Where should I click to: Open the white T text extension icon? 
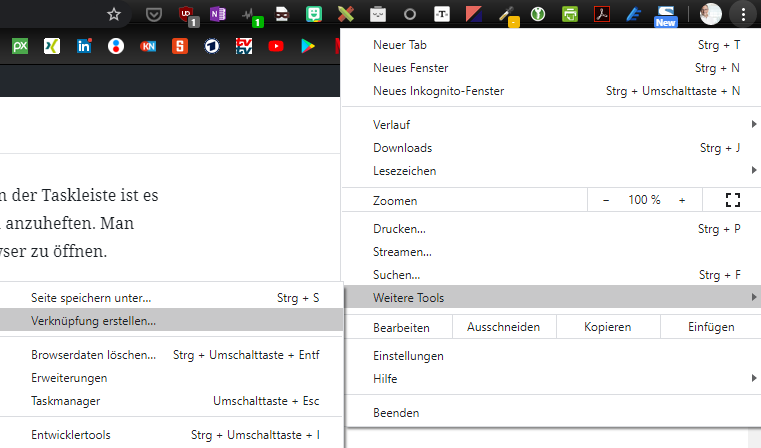click(442, 14)
